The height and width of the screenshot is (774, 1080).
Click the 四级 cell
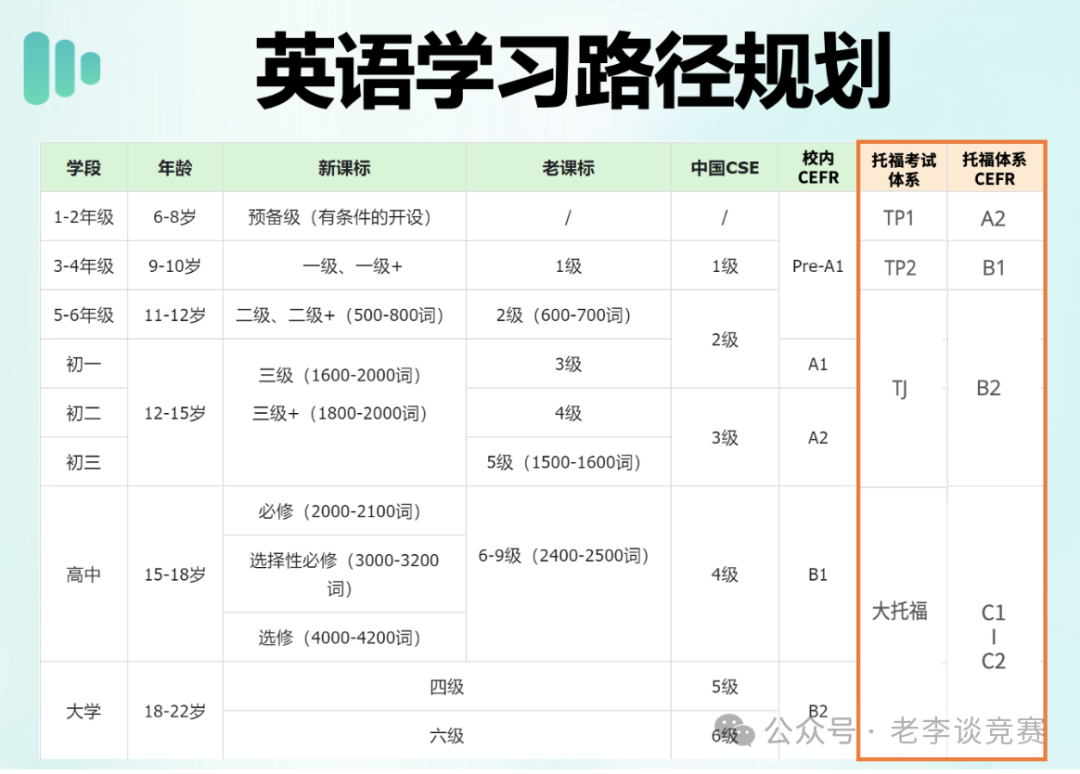tap(447, 686)
